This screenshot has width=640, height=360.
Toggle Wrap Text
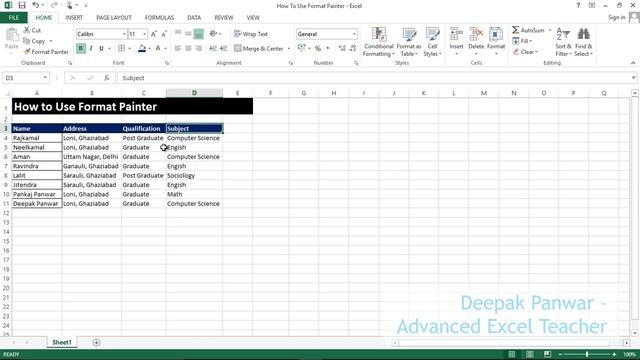251,34
